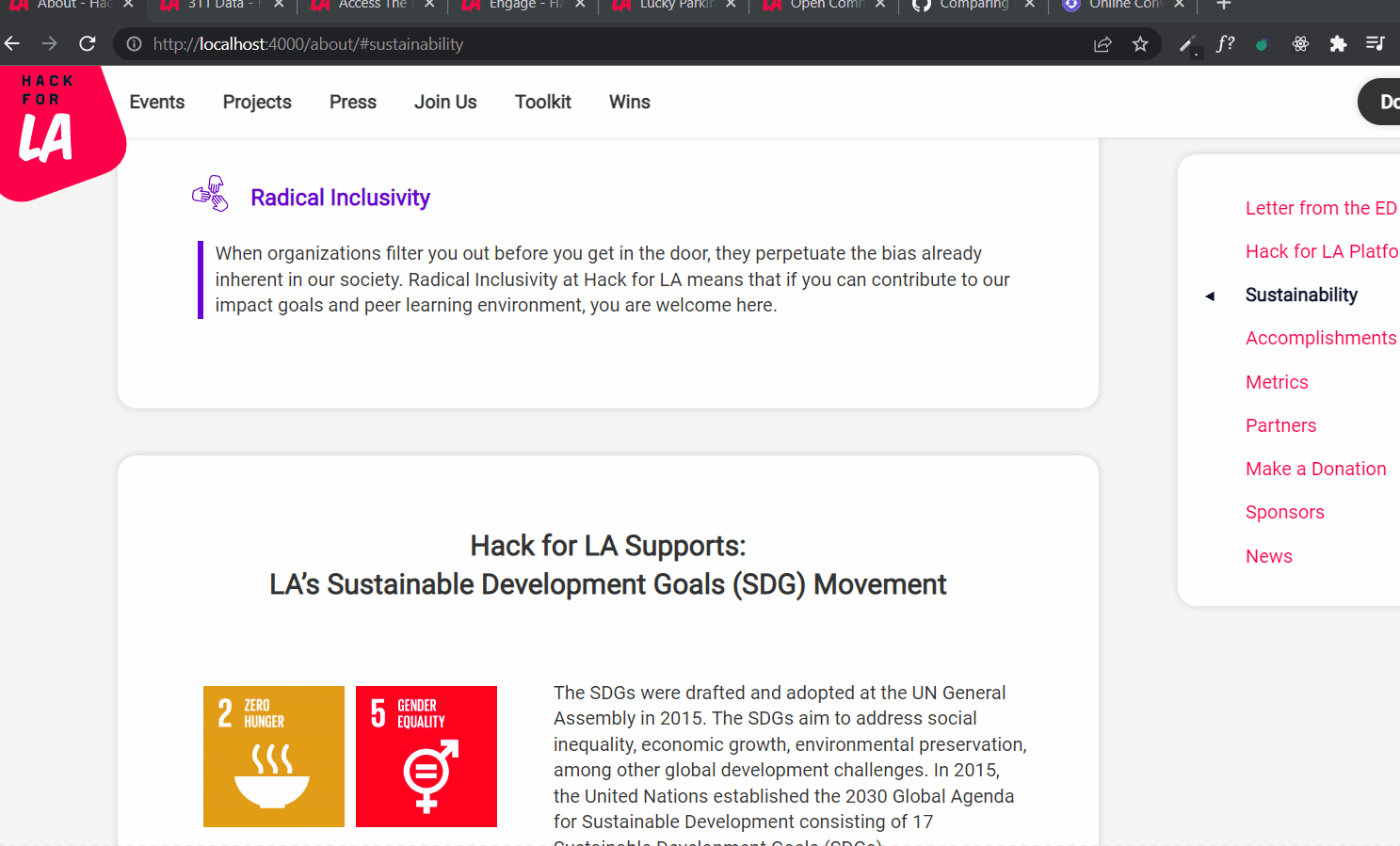Jump to the Accomplishments section

point(1321,338)
